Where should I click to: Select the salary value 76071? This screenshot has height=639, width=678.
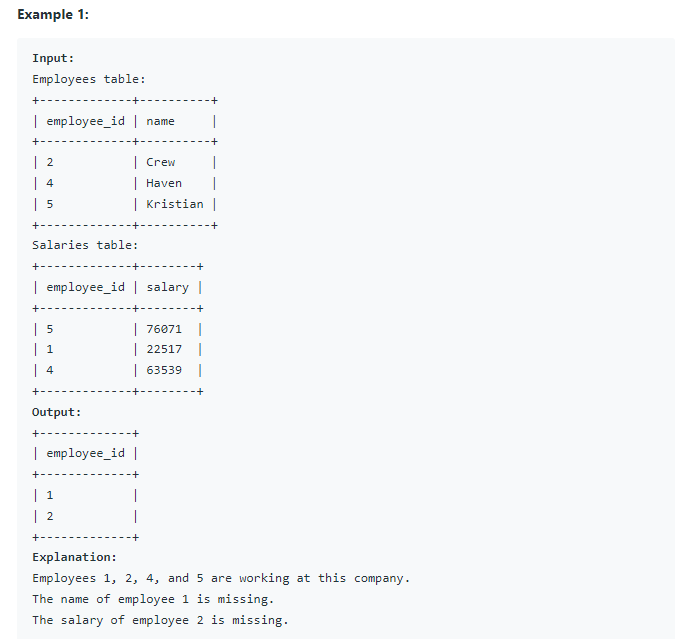[x=164, y=329]
